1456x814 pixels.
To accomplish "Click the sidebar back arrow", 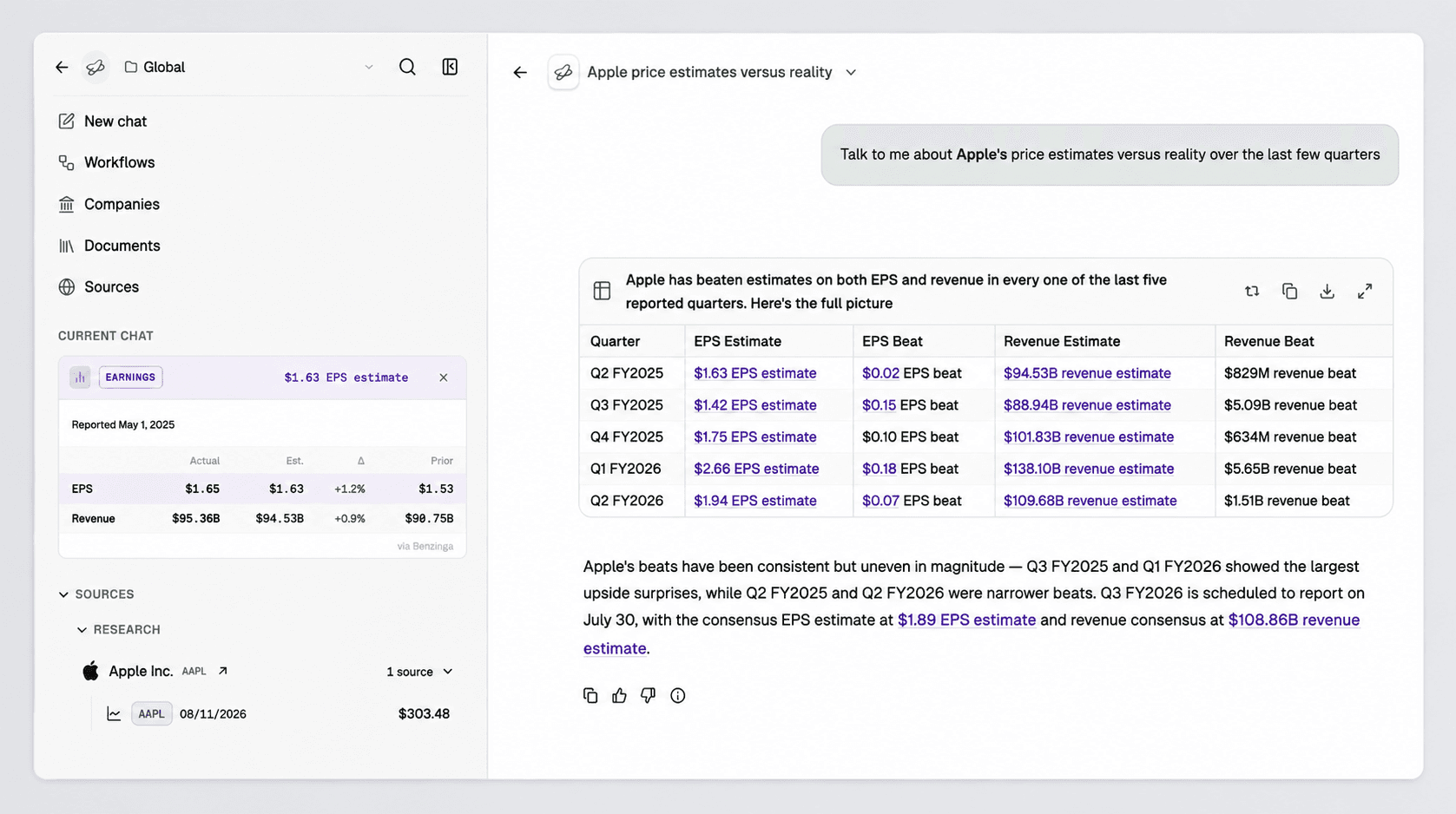I will tap(62, 67).
